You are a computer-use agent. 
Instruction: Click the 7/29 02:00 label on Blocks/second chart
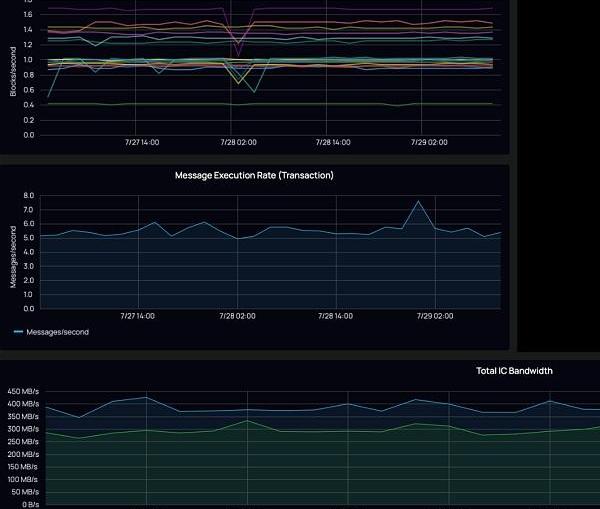tap(431, 142)
